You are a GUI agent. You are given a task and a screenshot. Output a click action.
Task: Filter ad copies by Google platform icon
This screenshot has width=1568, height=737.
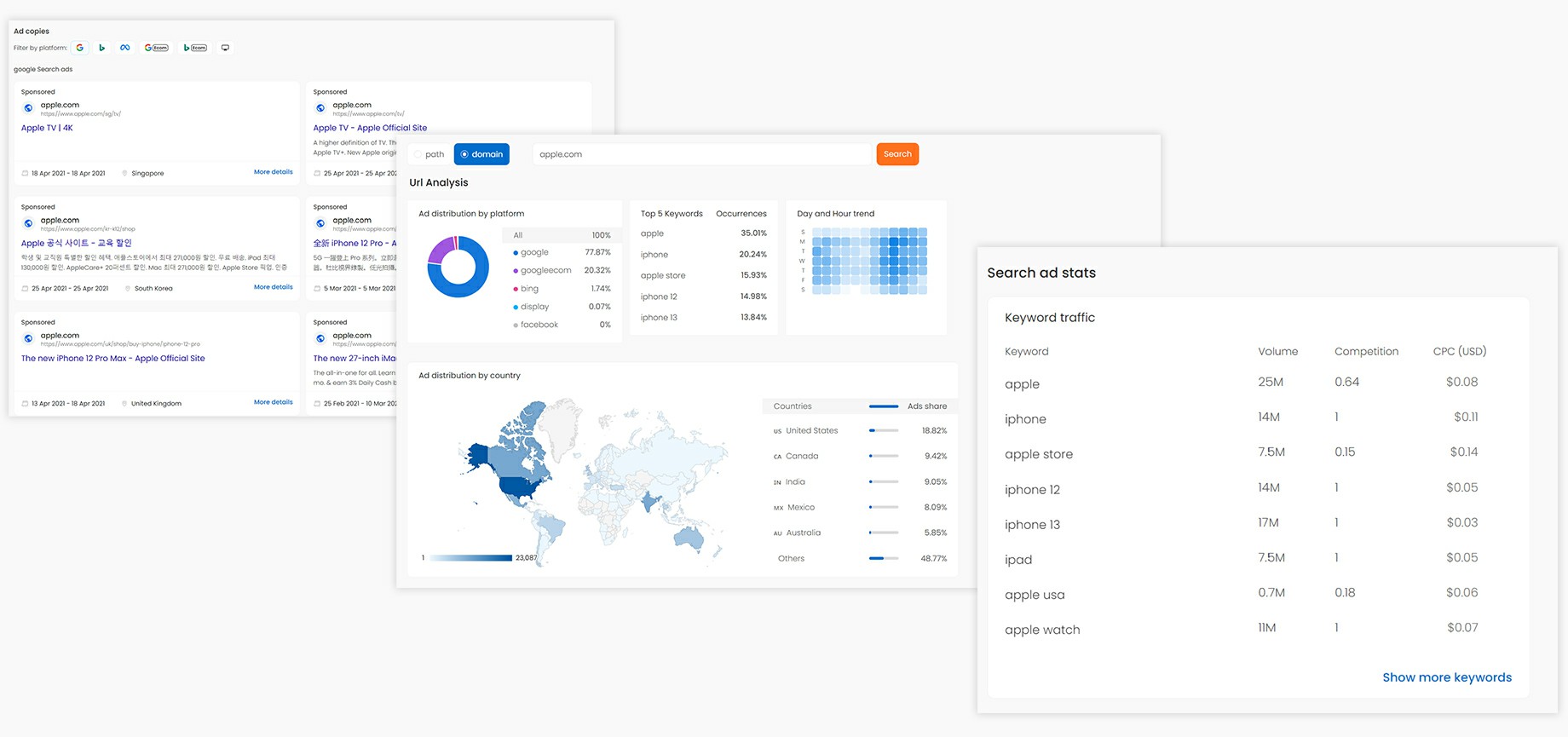(80, 48)
